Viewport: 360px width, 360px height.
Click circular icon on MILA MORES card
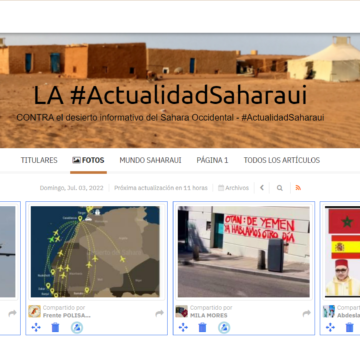coord(224,328)
